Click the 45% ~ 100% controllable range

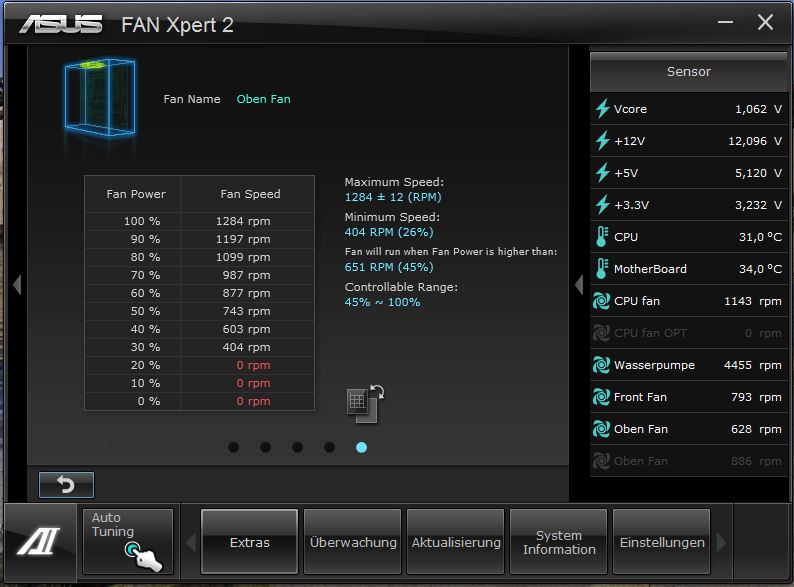pyautogui.click(x=382, y=302)
